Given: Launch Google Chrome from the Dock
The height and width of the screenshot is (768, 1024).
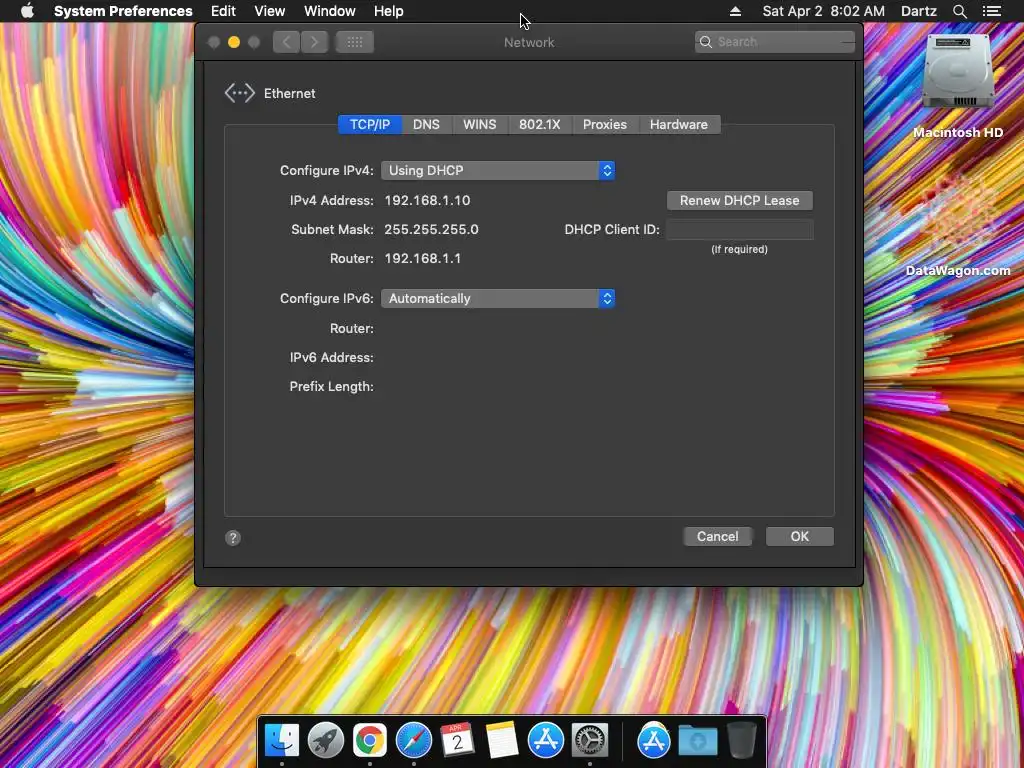Looking at the screenshot, I should coord(370,741).
